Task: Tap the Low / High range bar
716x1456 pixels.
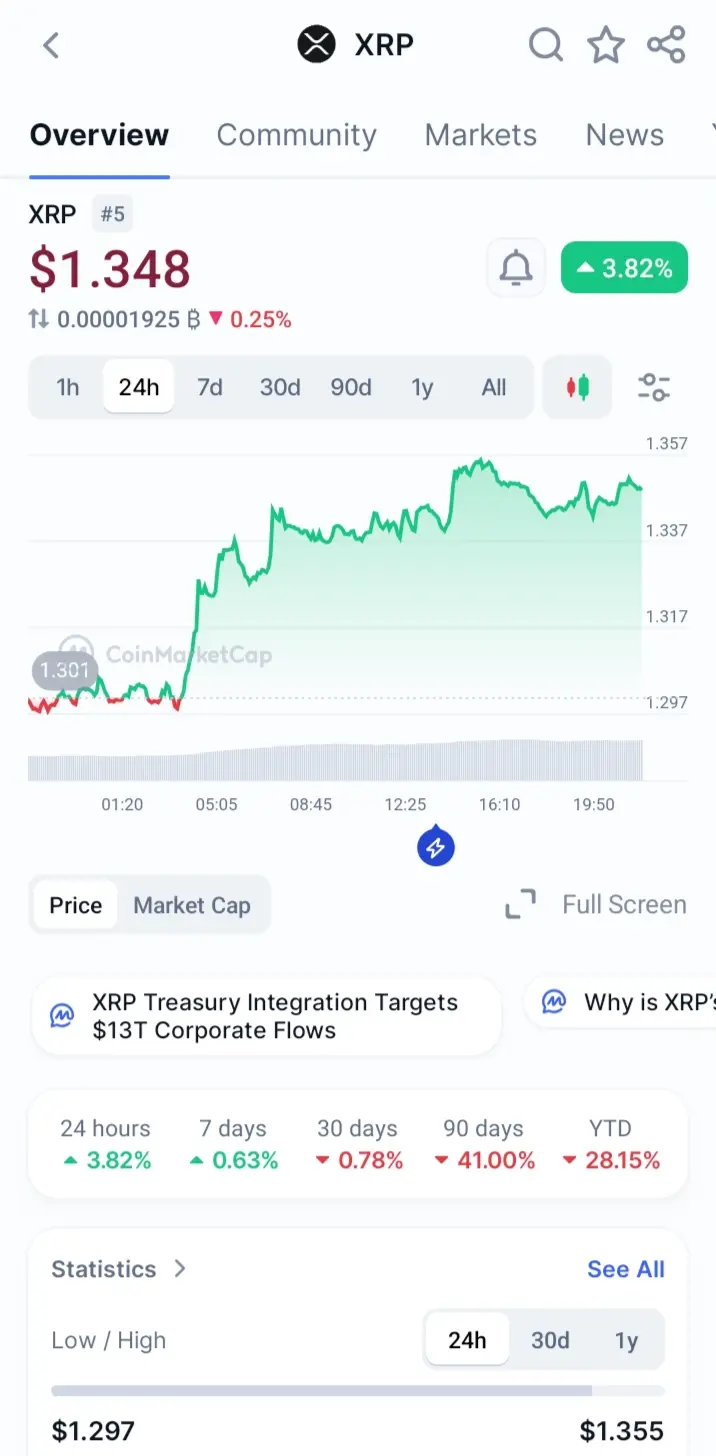Action: (x=357, y=1390)
